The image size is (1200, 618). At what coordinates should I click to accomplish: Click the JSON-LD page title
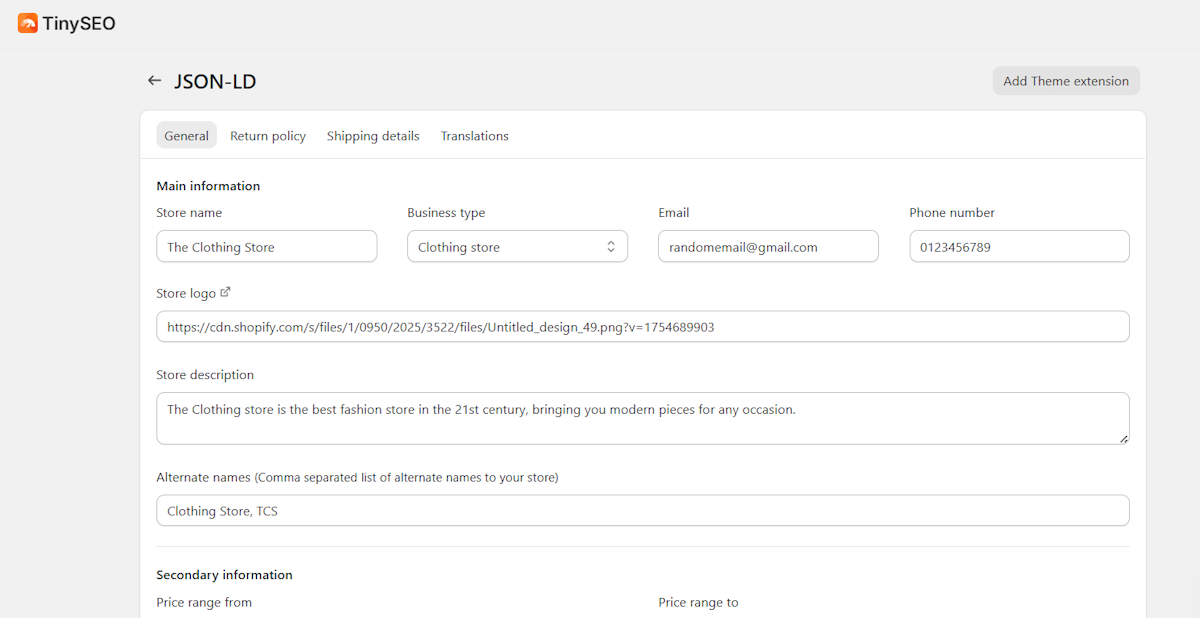215,81
